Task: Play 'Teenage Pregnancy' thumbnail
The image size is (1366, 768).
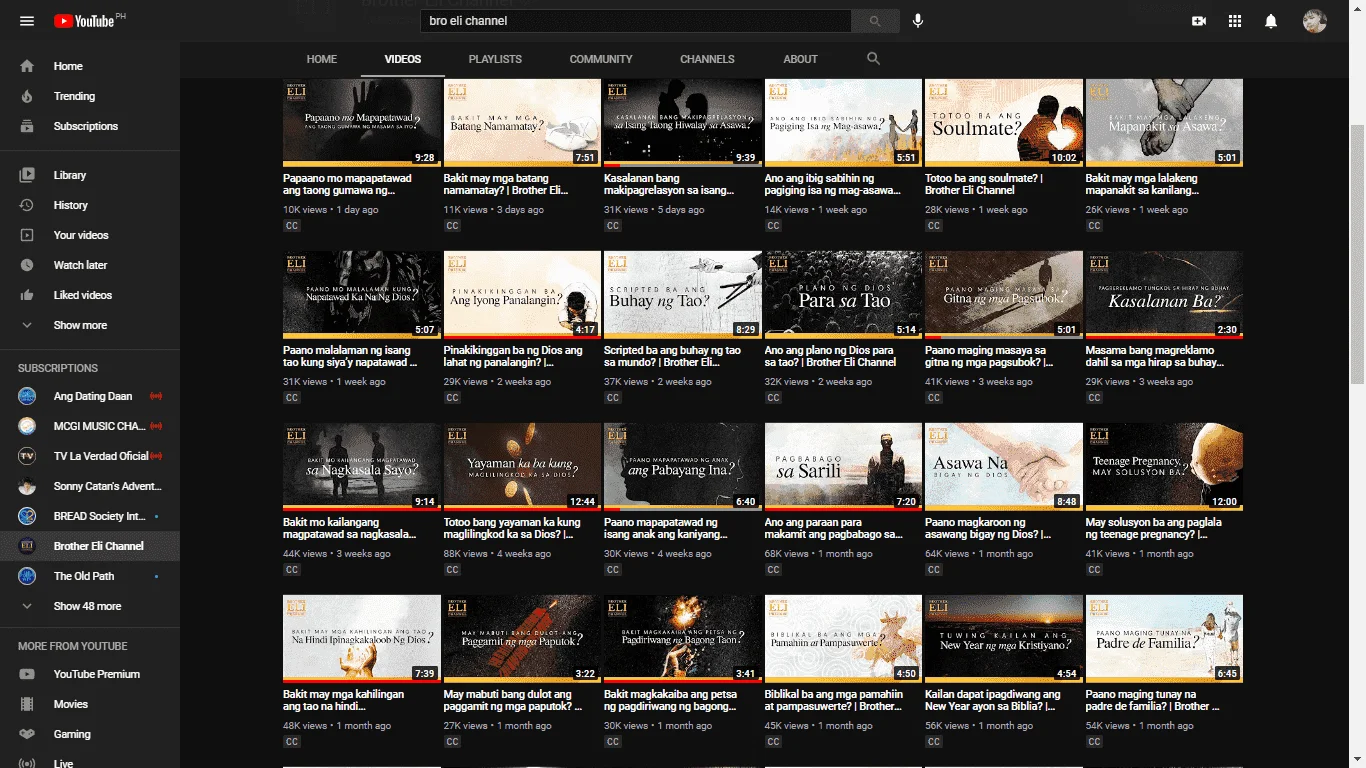Action: pyautogui.click(x=1164, y=467)
